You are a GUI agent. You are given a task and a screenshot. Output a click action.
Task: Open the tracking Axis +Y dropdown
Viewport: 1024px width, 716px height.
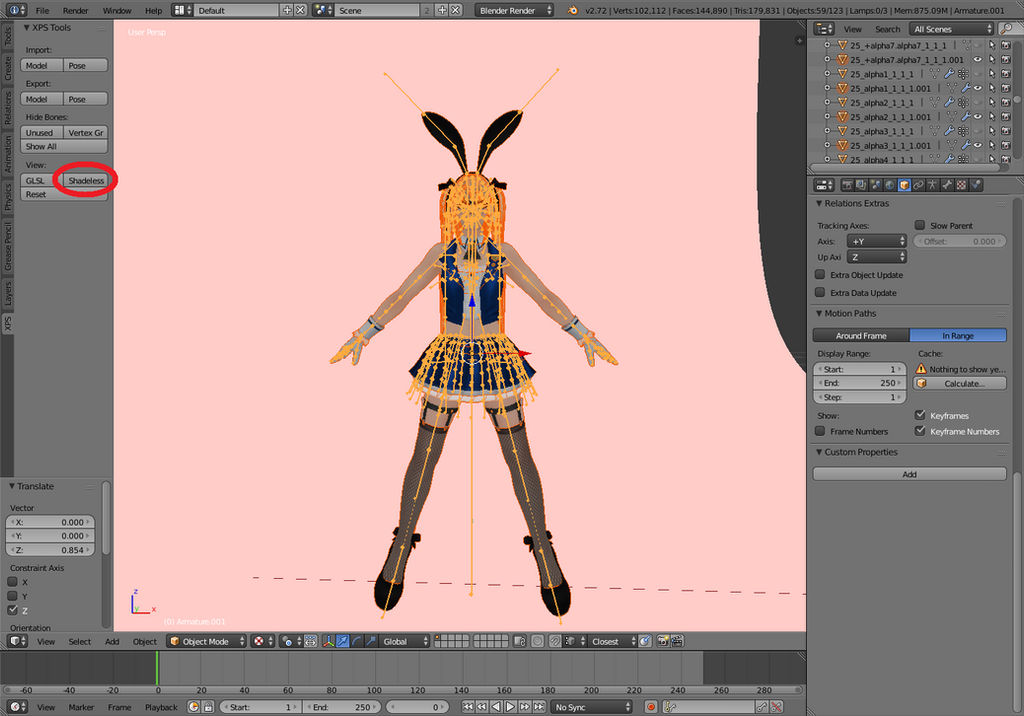tap(876, 241)
